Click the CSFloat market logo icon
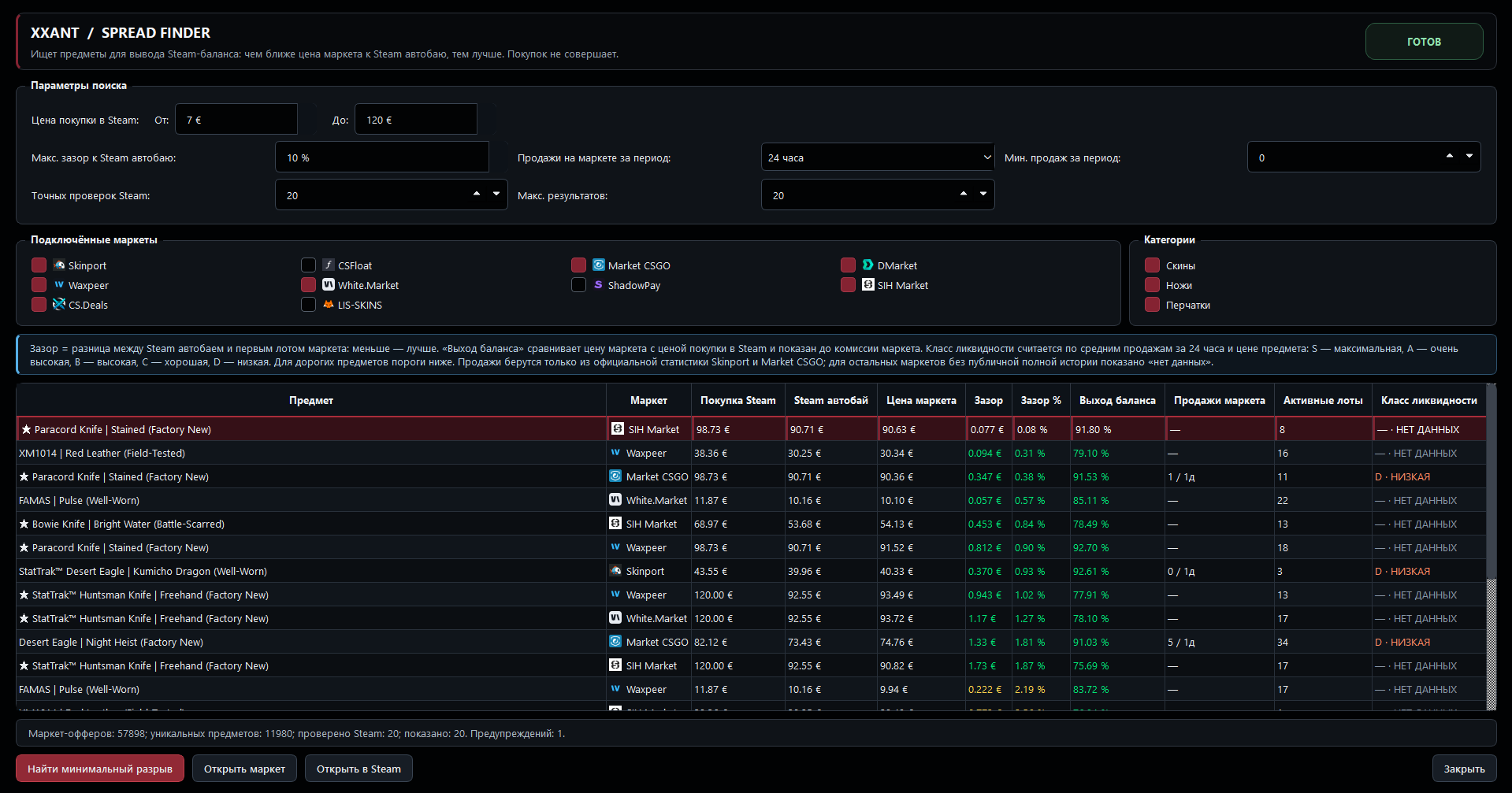 pyautogui.click(x=329, y=265)
